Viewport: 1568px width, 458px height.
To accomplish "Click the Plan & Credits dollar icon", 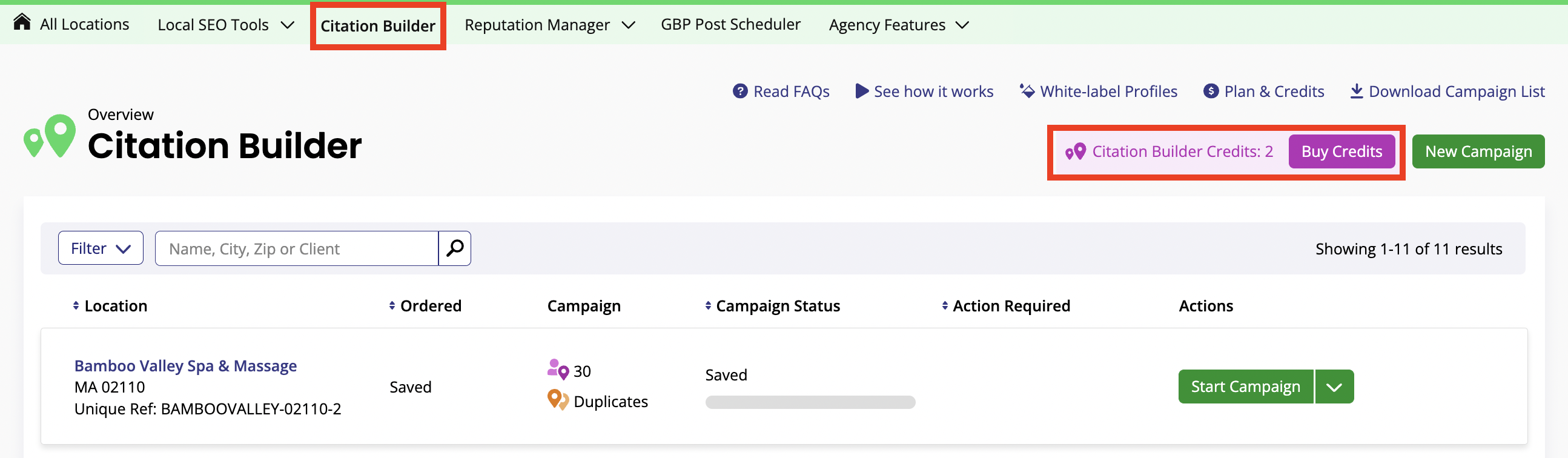I will coord(1211,91).
